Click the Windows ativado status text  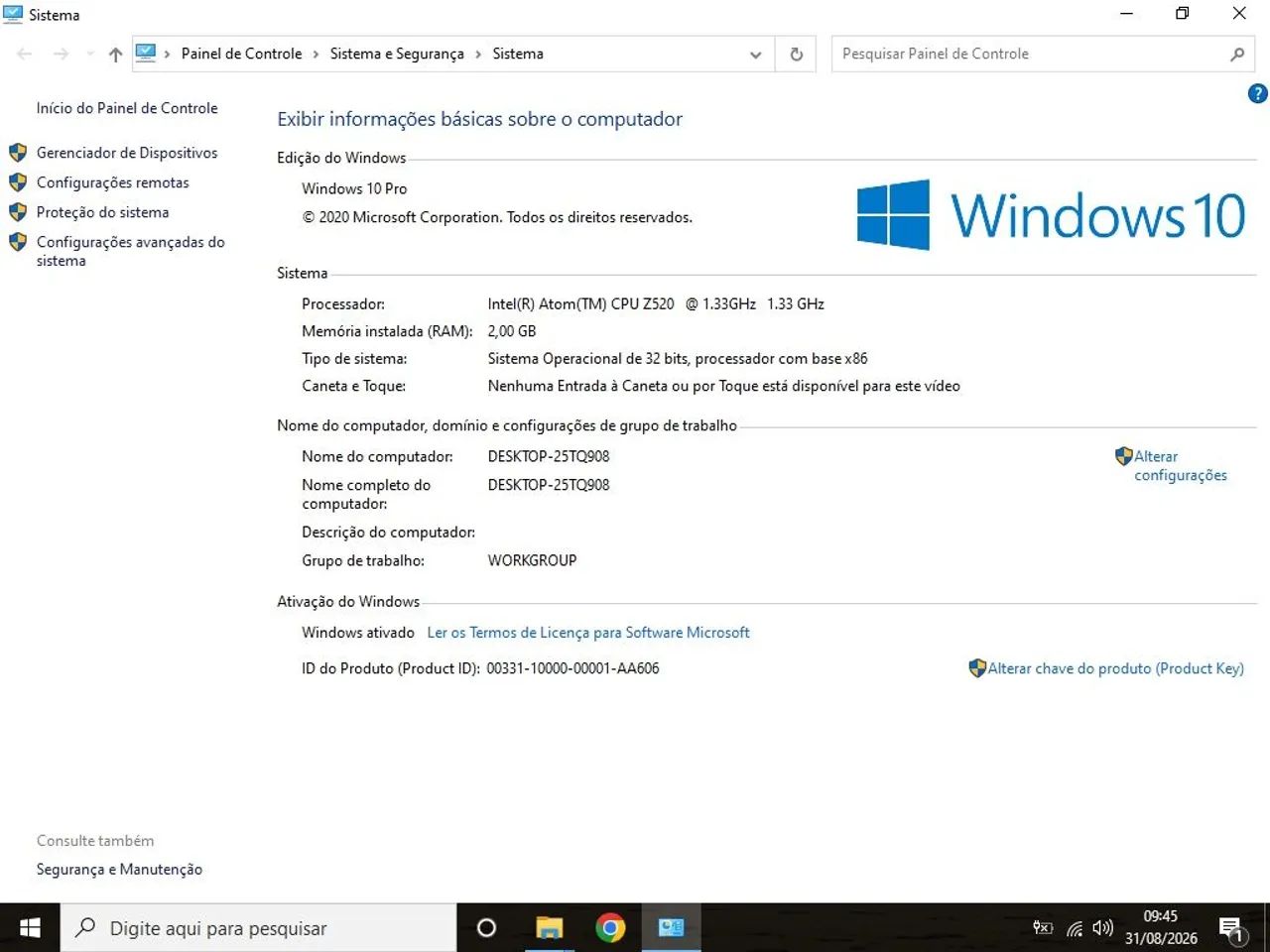pos(358,633)
